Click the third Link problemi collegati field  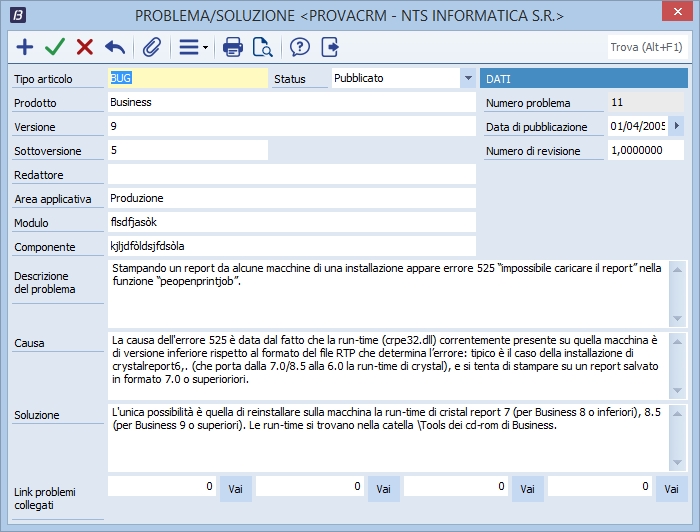tap(456, 486)
